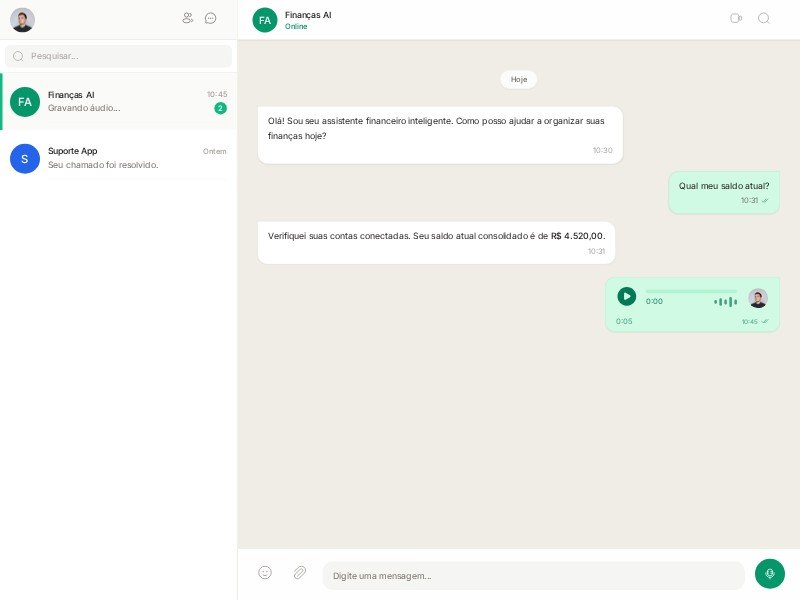Click the audio message progress bar

[x=691, y=291]
